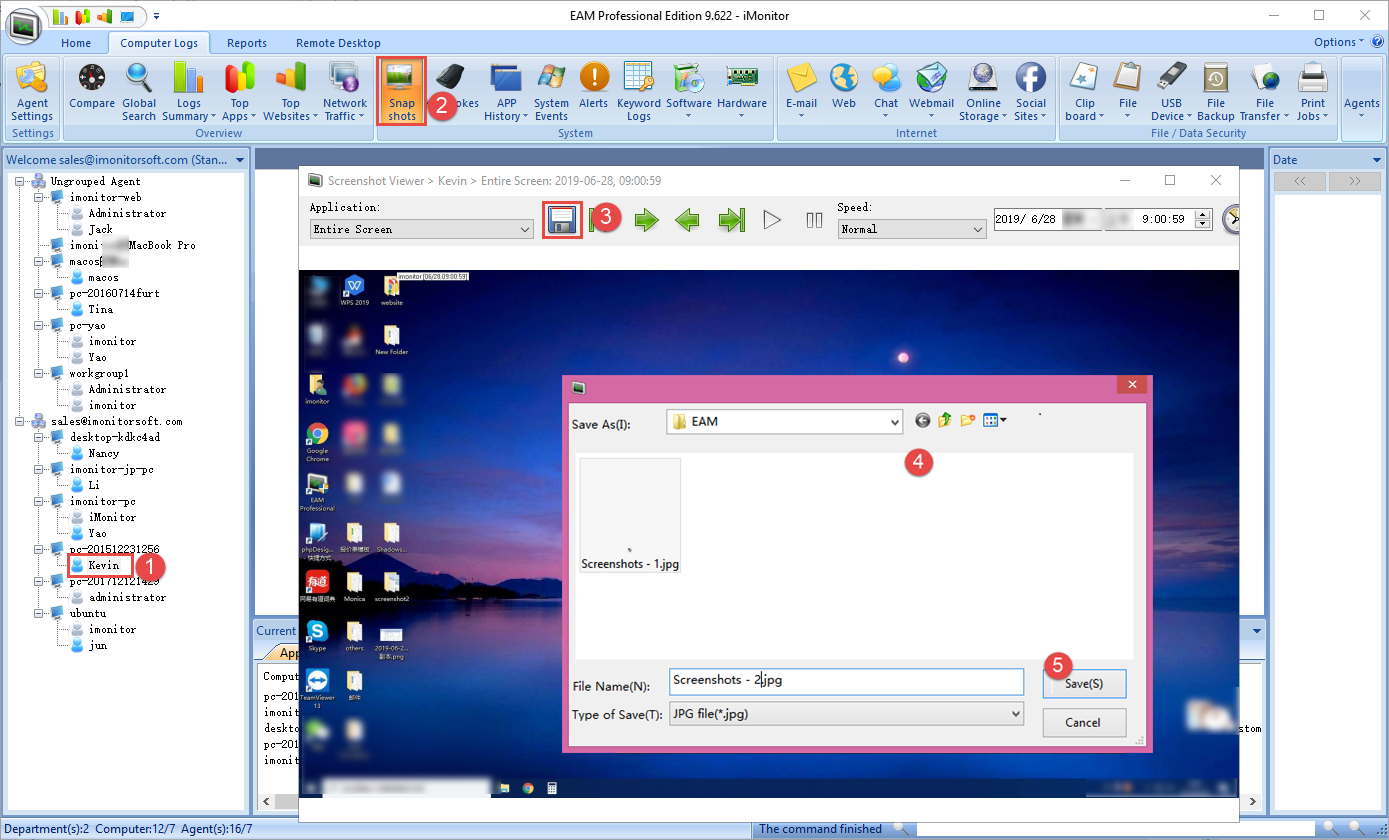Open the Chat logs dropdown
The height and width of the screenshot is (840, 1389).
(886, 110)
